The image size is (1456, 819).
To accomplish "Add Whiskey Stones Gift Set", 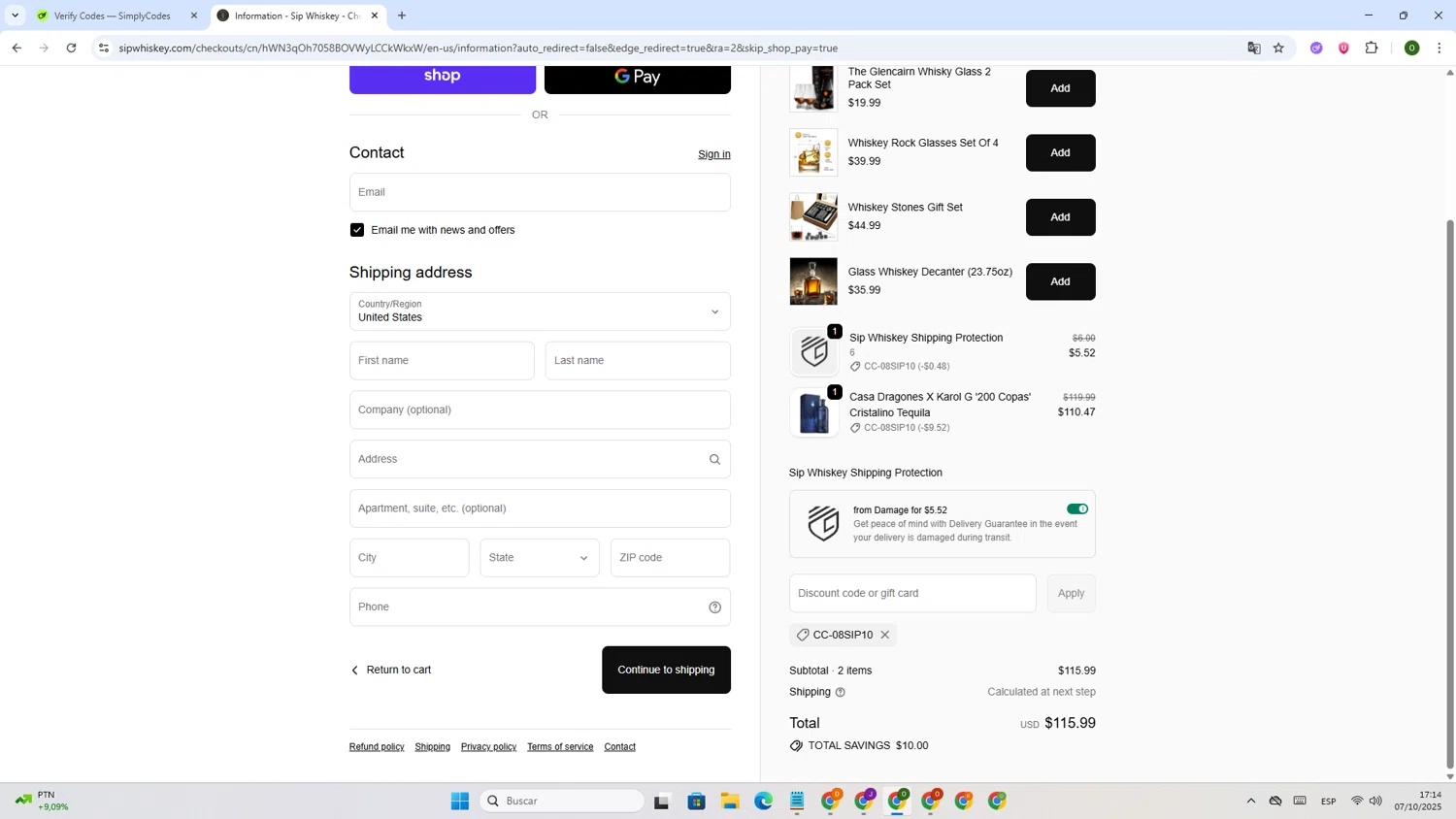I will [x=1060, y=217].
